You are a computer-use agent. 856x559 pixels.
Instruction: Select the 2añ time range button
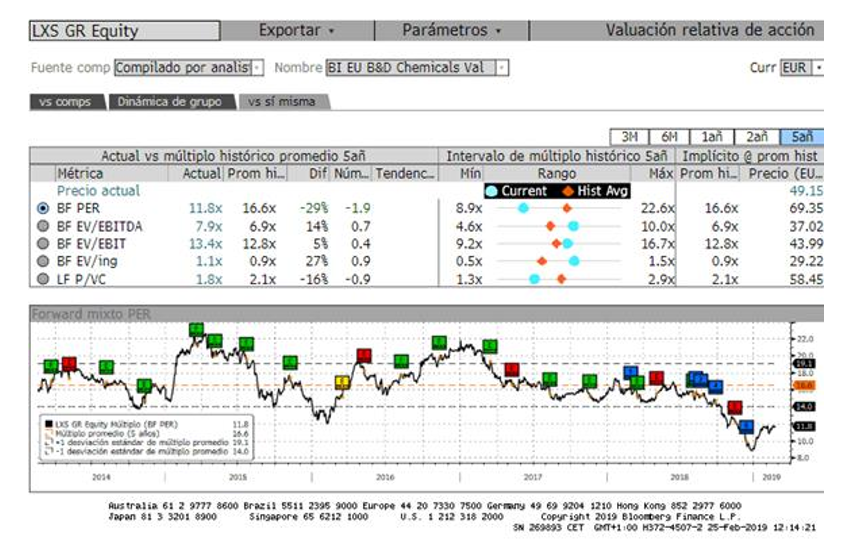(757, 136)
